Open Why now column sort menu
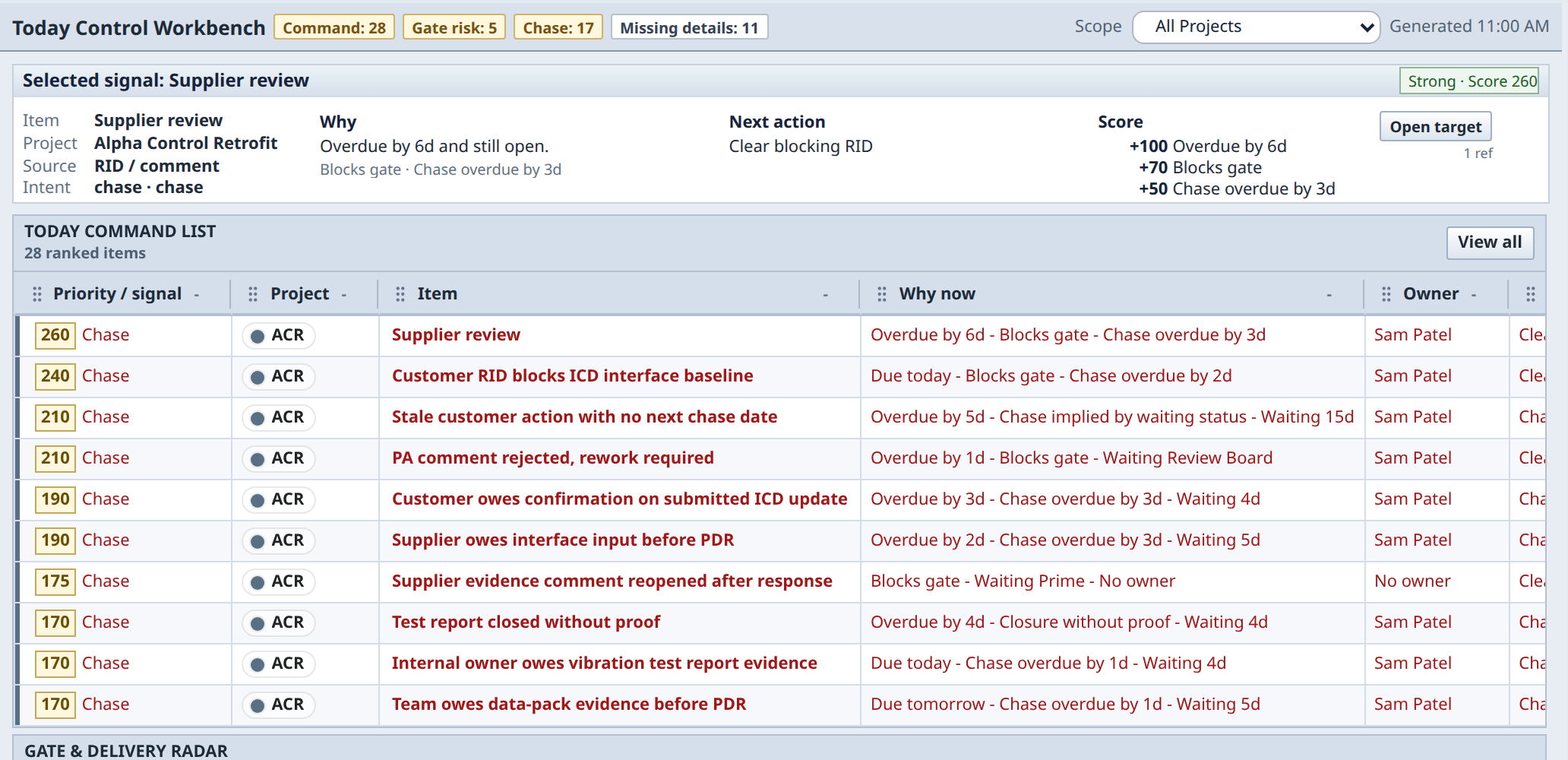1568x760 pixels. pyautogui.click(x=1329, y=295)
